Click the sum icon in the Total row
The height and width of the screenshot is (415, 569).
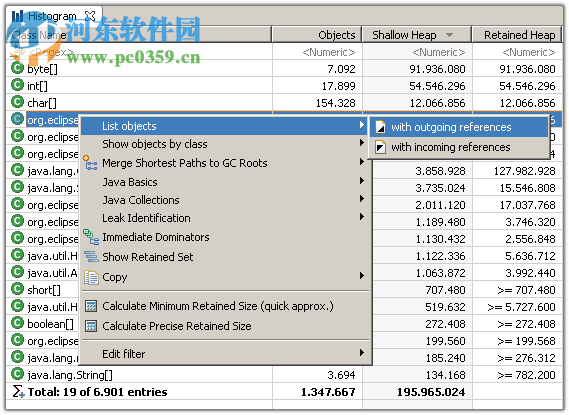(19, 391)
